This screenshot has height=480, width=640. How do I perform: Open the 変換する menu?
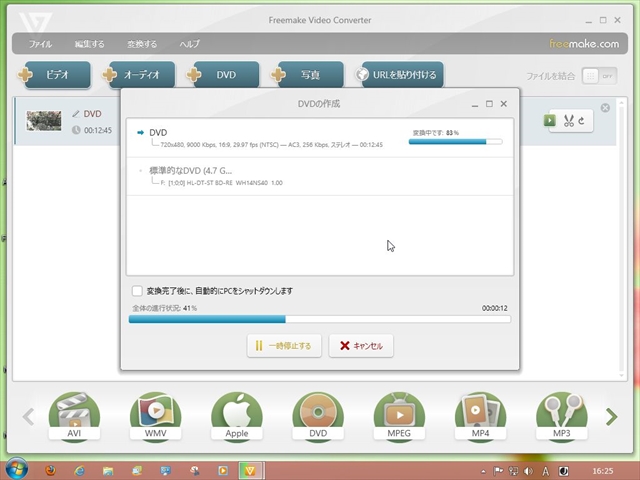pyautogui.click(x=141, y=44)
